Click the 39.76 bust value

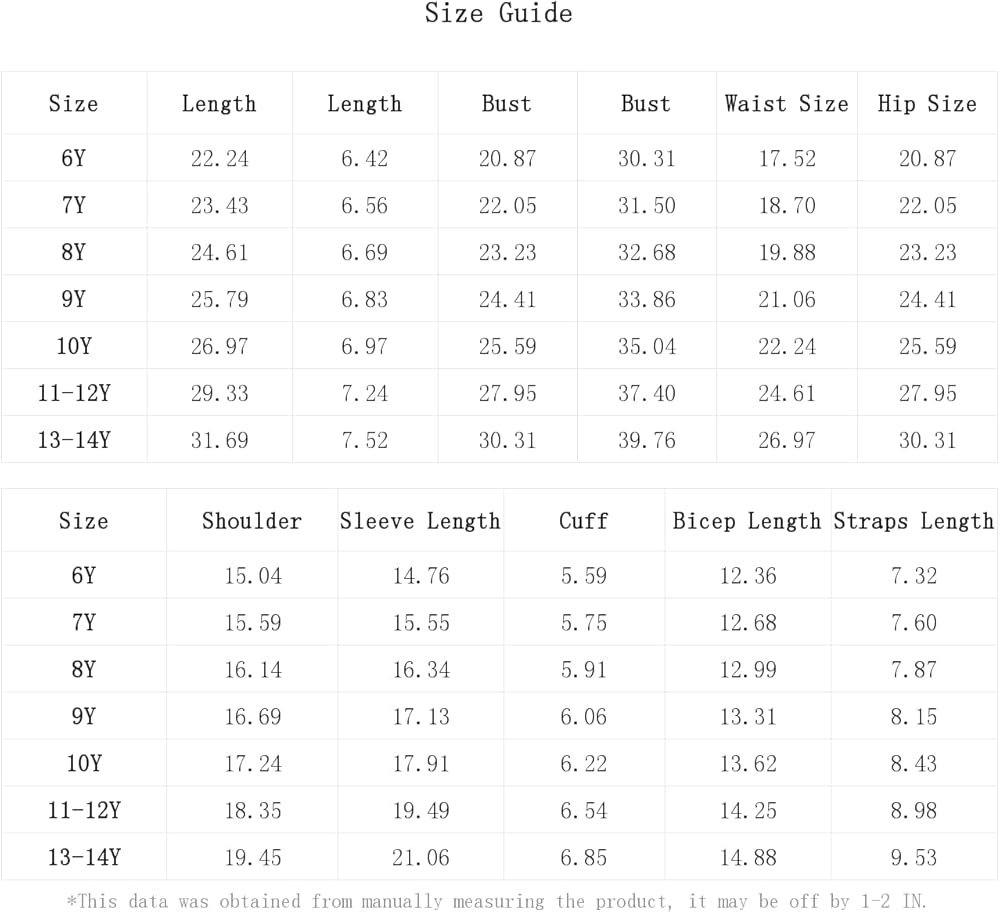point(646,441)
